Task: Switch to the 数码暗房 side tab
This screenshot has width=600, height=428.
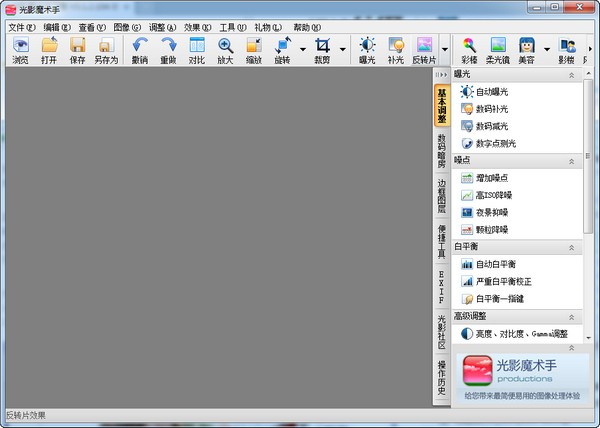Action: coord(441,150)
